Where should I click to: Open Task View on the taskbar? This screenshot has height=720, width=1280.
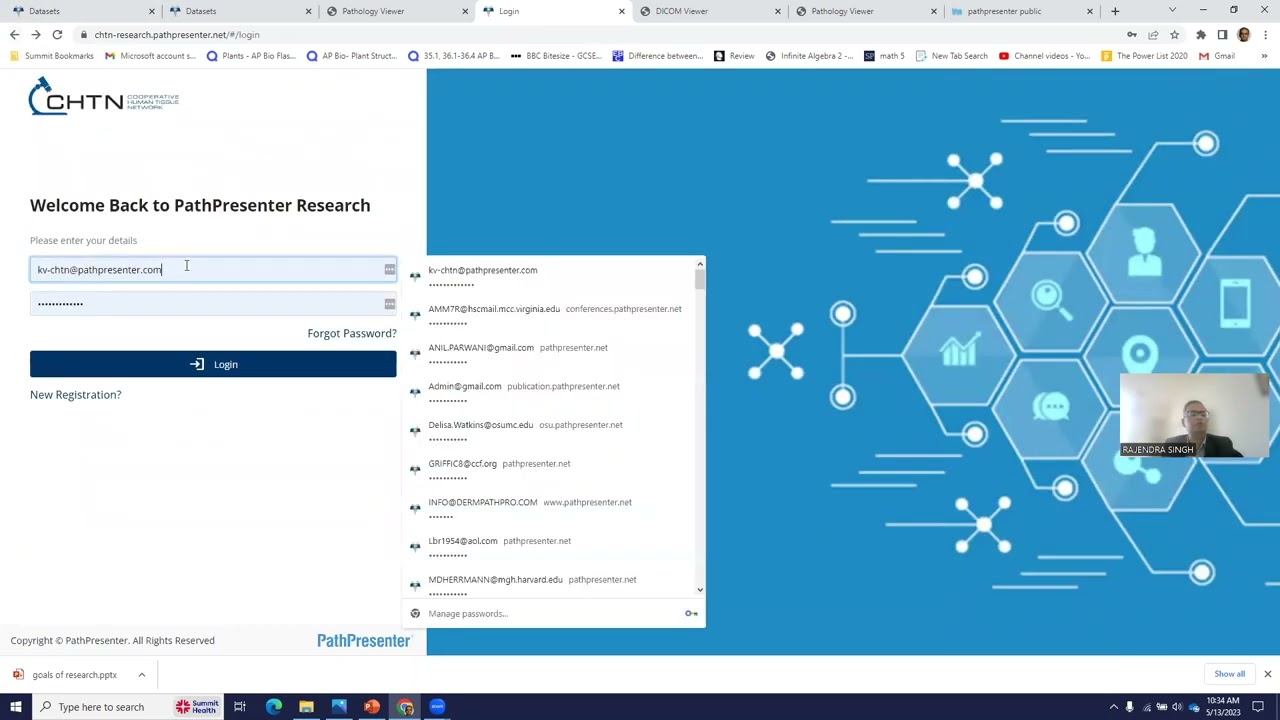(240, 707)
